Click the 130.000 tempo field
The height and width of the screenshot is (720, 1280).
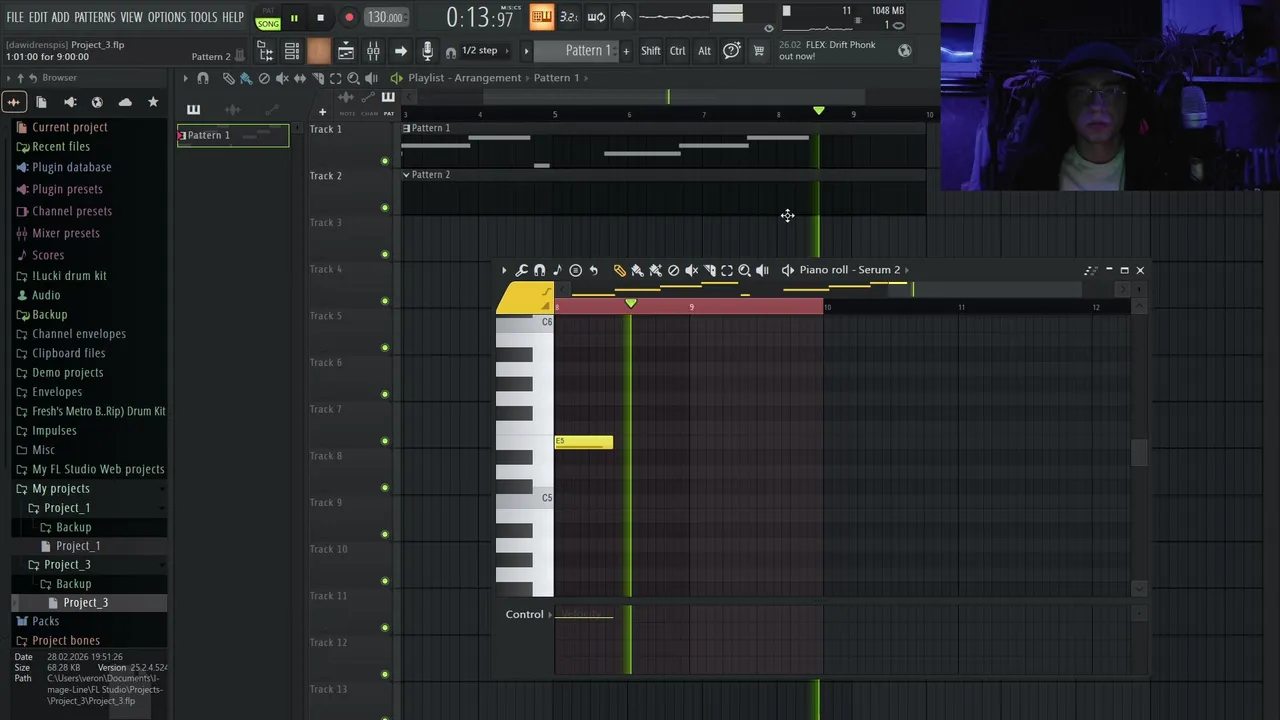tap(385, 17)
